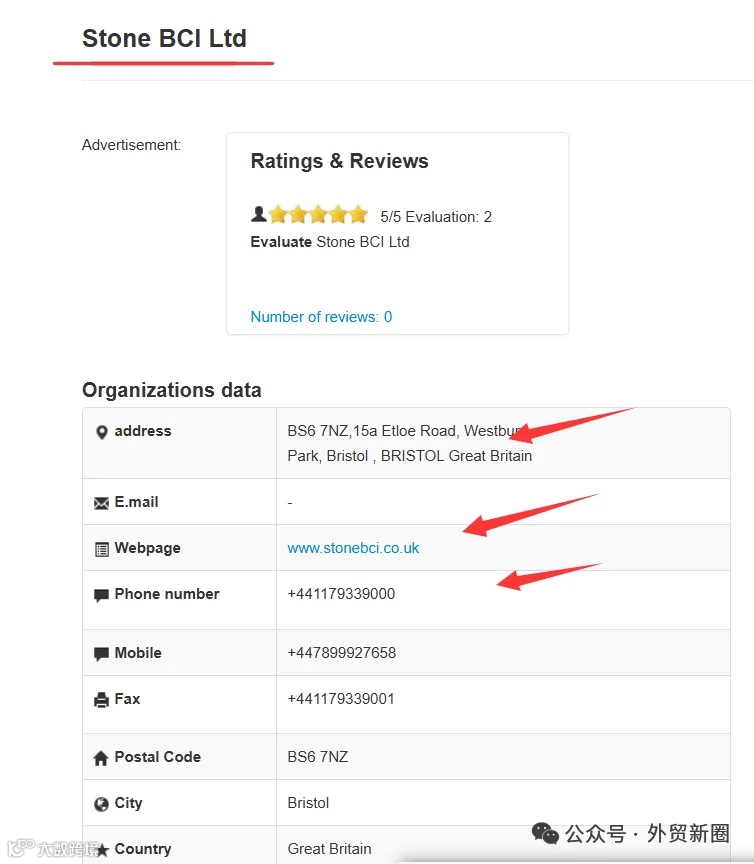
Task: Click the address location pin icon
Action: pyautogui.click(x=101, y=432)
